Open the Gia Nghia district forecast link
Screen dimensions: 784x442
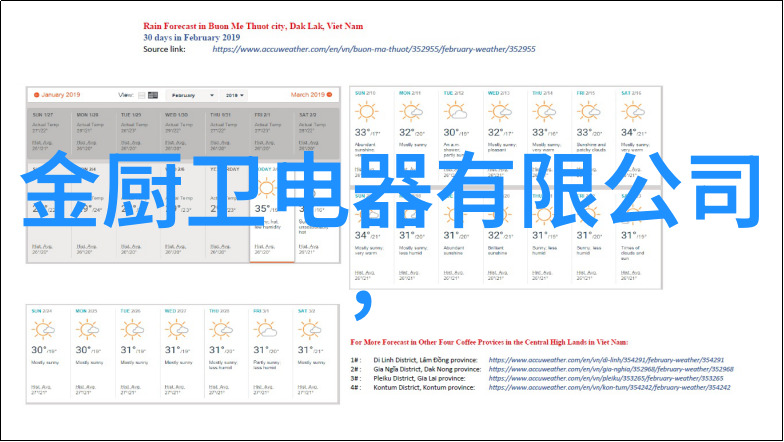point(611,369)
